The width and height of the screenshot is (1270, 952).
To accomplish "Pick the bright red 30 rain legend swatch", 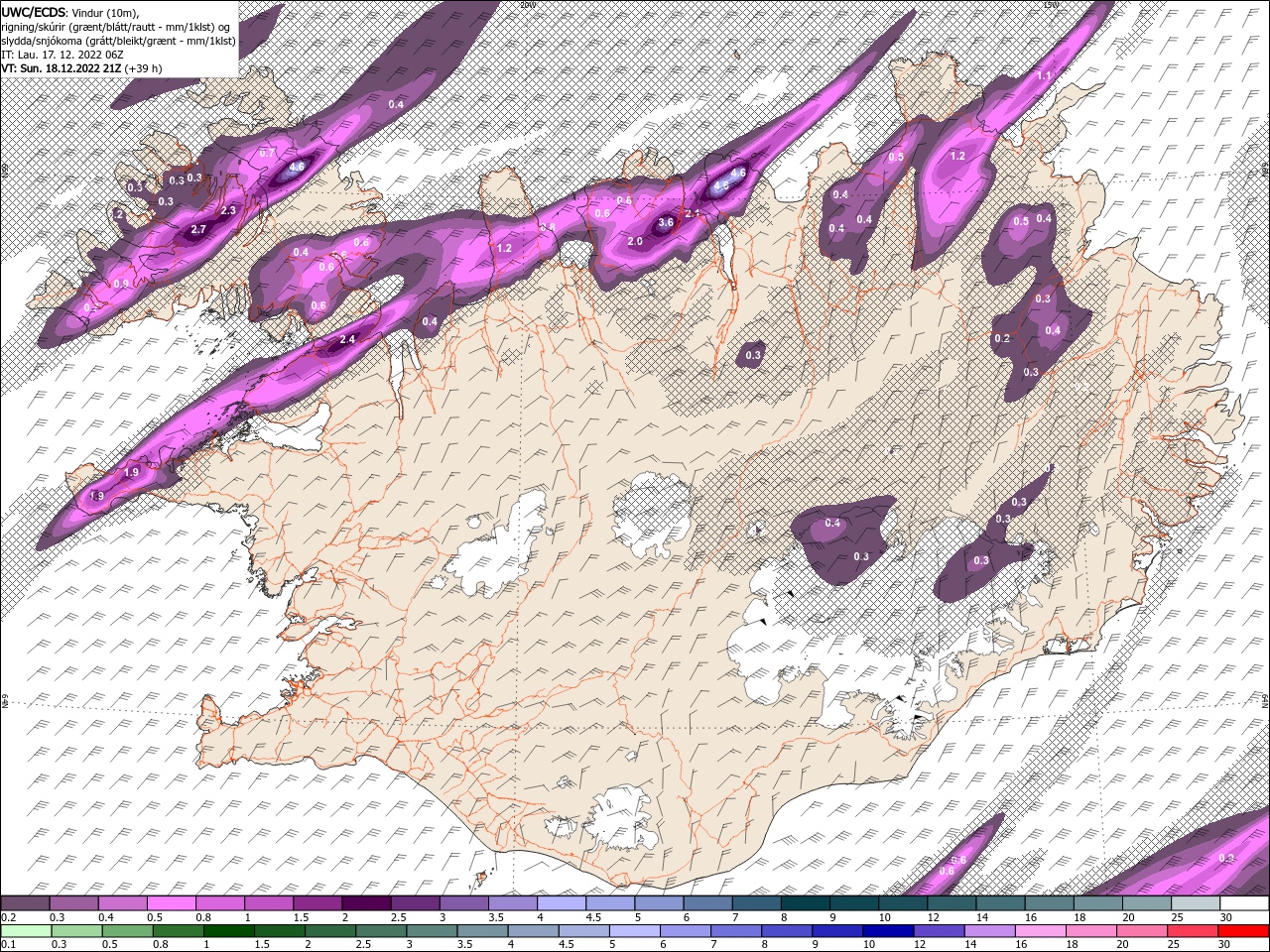I will point(1244,931).
